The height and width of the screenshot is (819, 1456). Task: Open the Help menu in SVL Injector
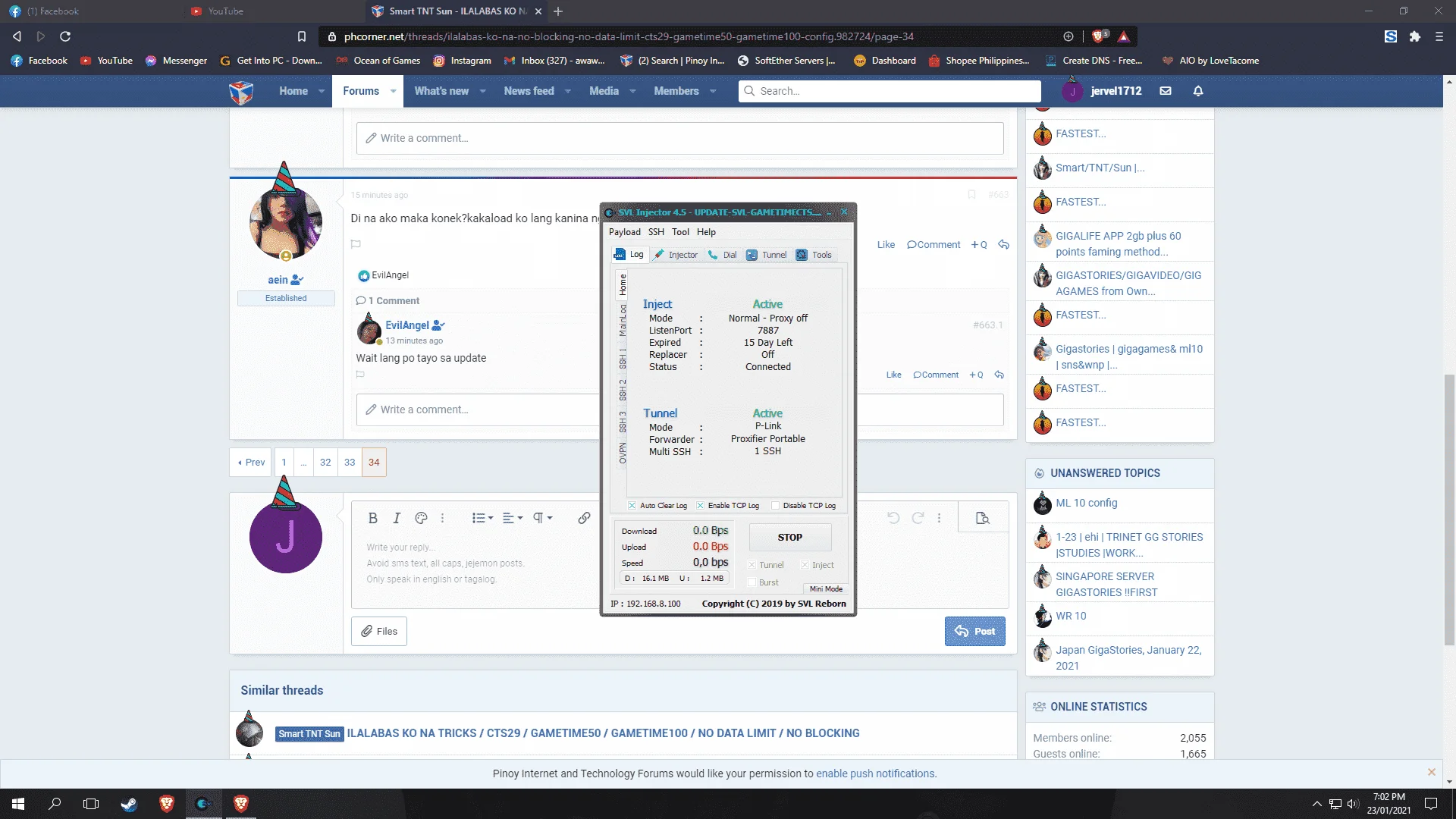(x=706, y=232)
